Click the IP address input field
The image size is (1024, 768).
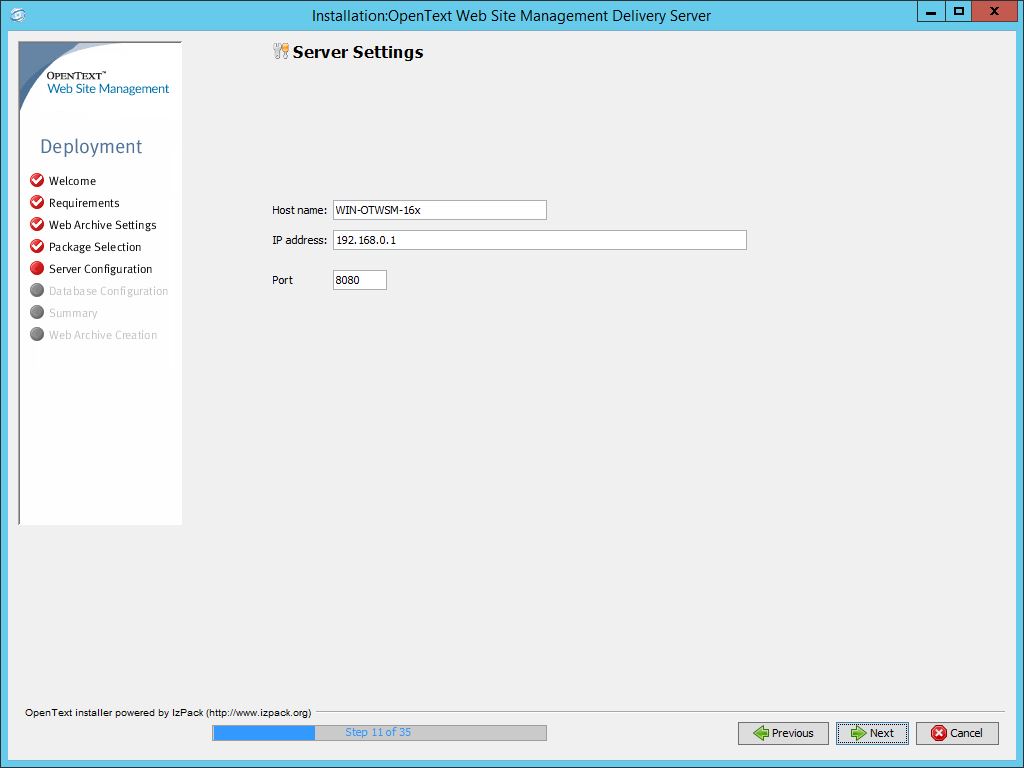(x=539, y=240)
